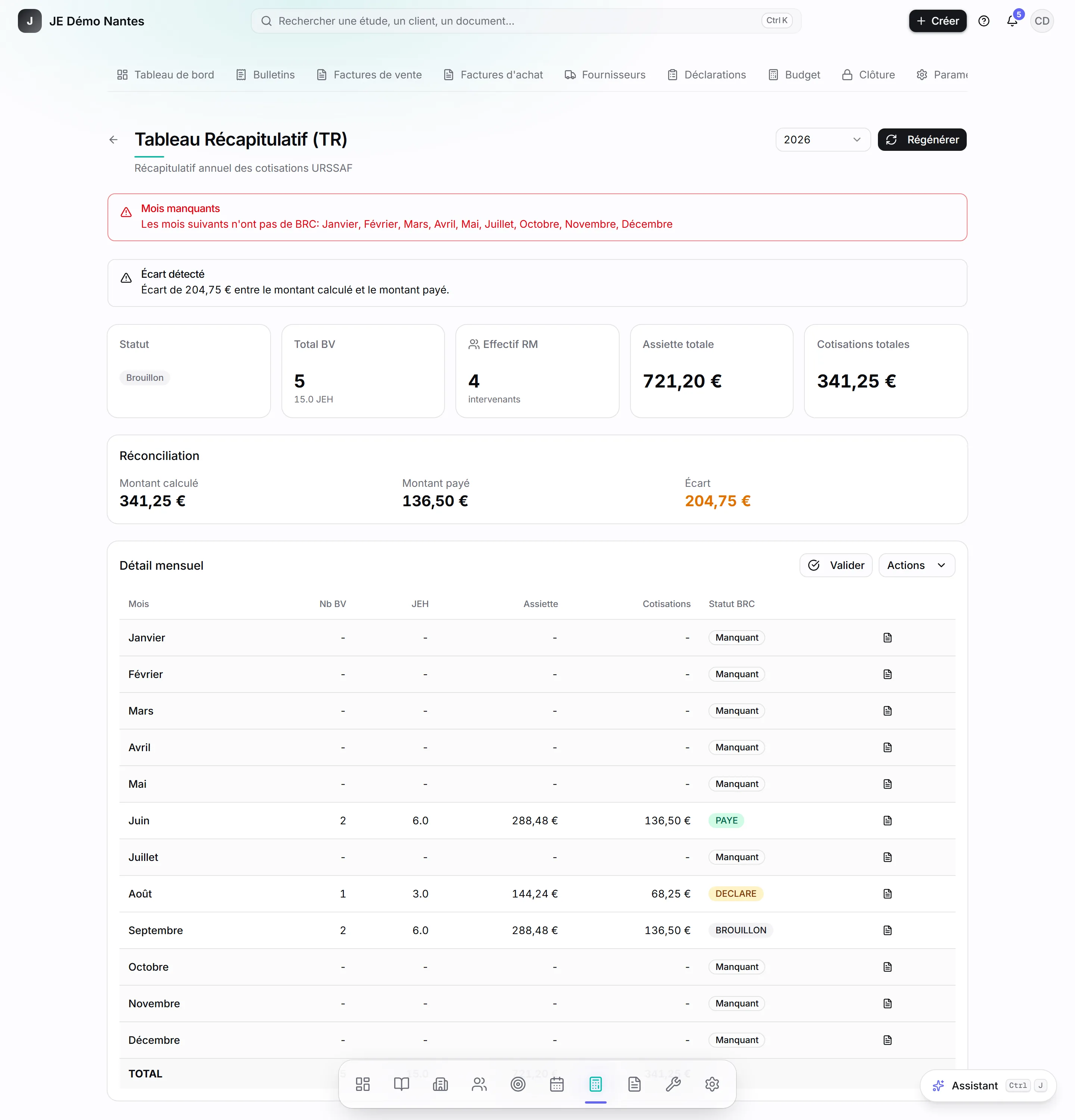
Task: Open the open-book icon in bottom dock
Action: click(x=402, y=1084)
